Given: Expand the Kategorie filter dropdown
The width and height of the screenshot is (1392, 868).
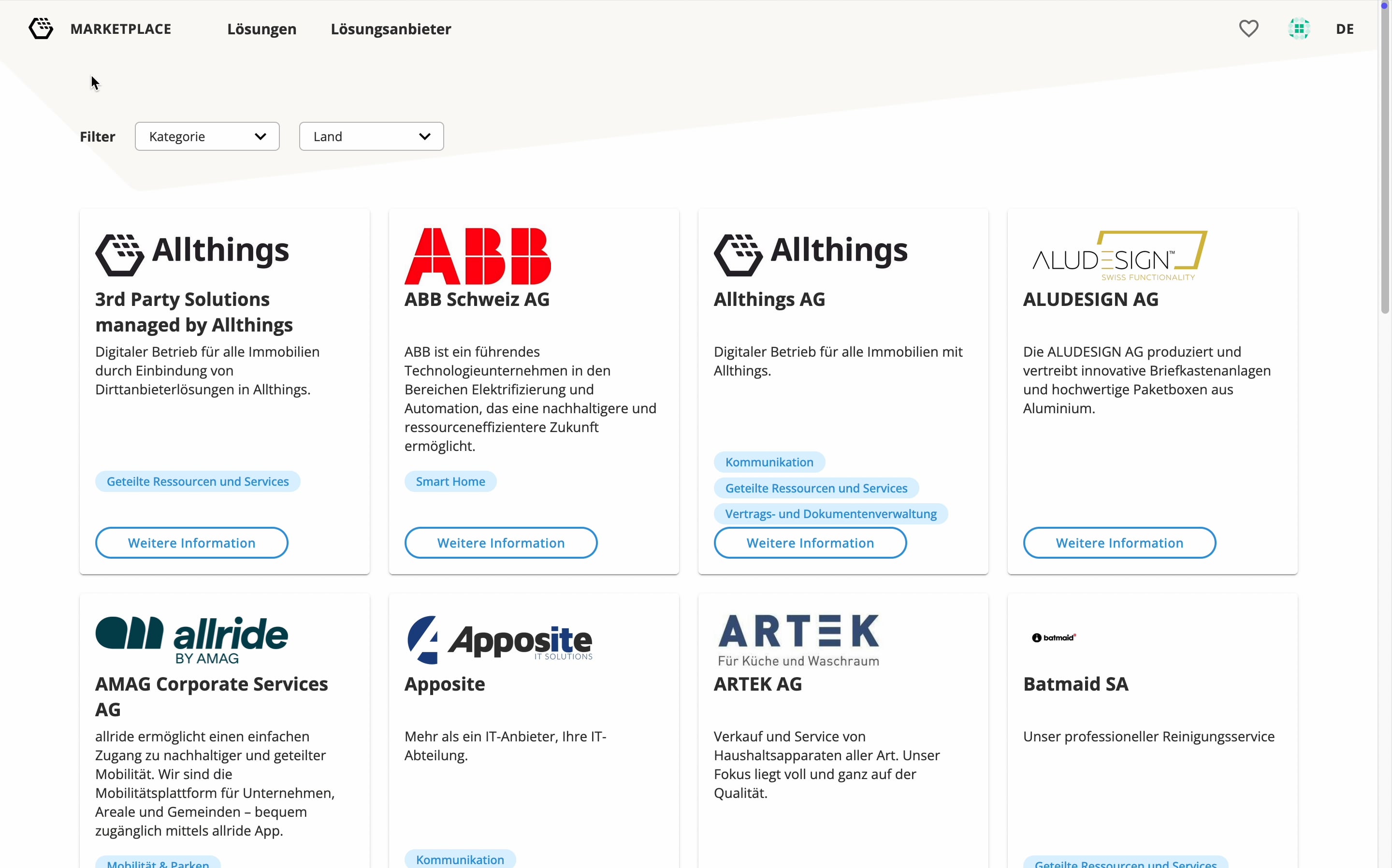Looking at the screenshot, I should [207, 137].
